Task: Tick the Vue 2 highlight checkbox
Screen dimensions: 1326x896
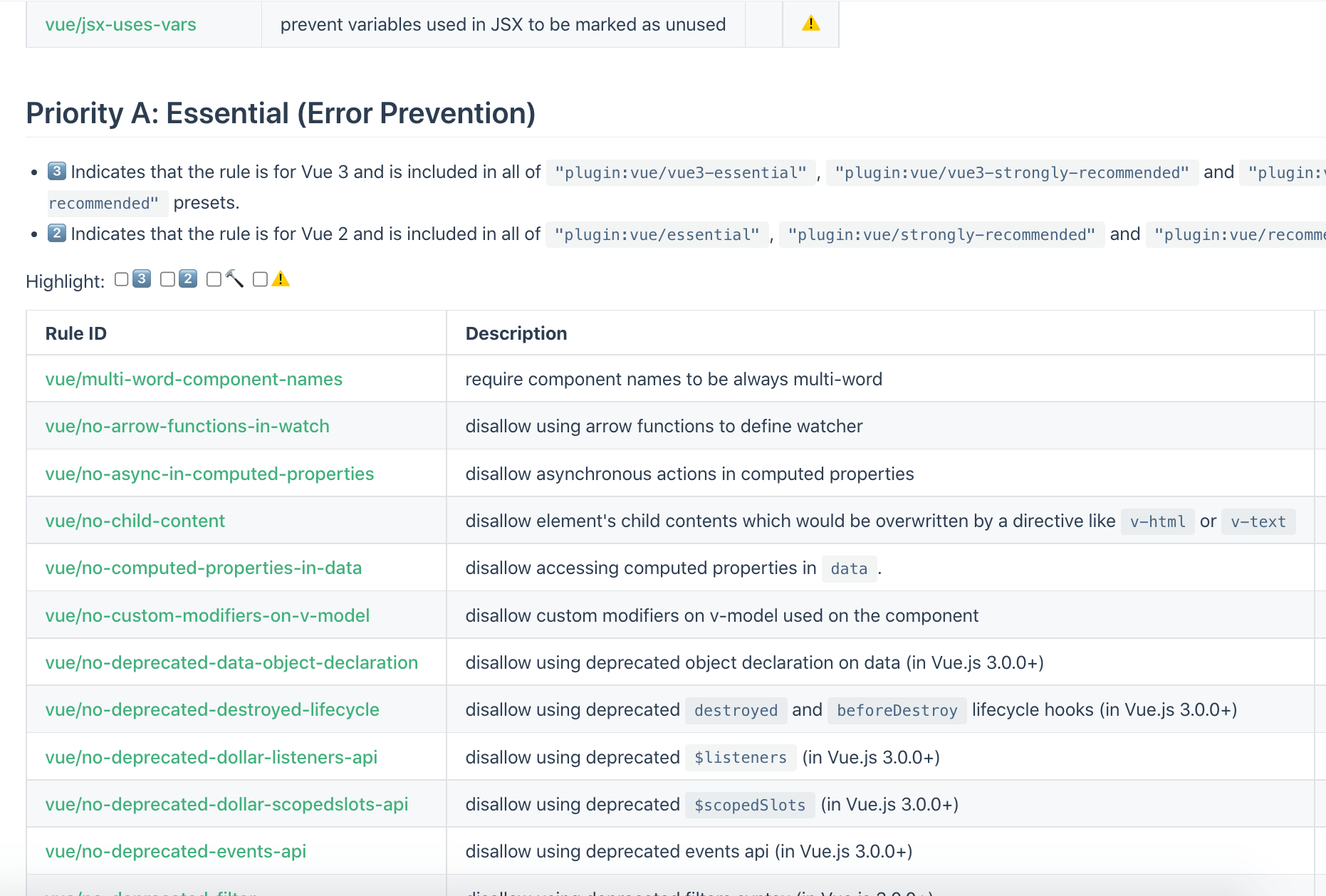Action: click(x=167, y=279)
